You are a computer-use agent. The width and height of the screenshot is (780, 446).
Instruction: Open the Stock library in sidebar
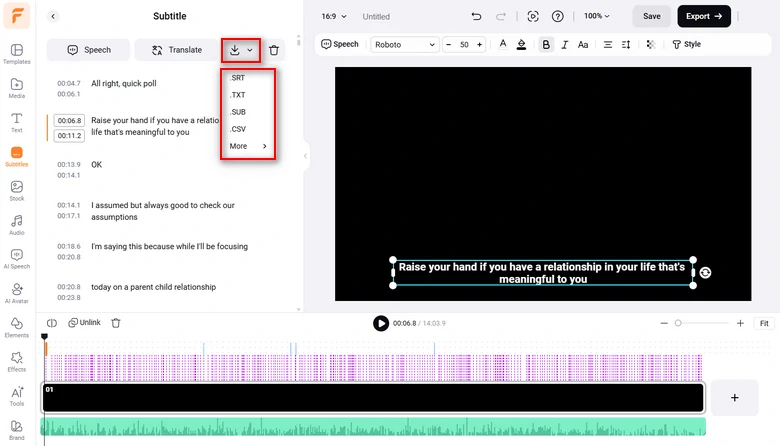16,190
